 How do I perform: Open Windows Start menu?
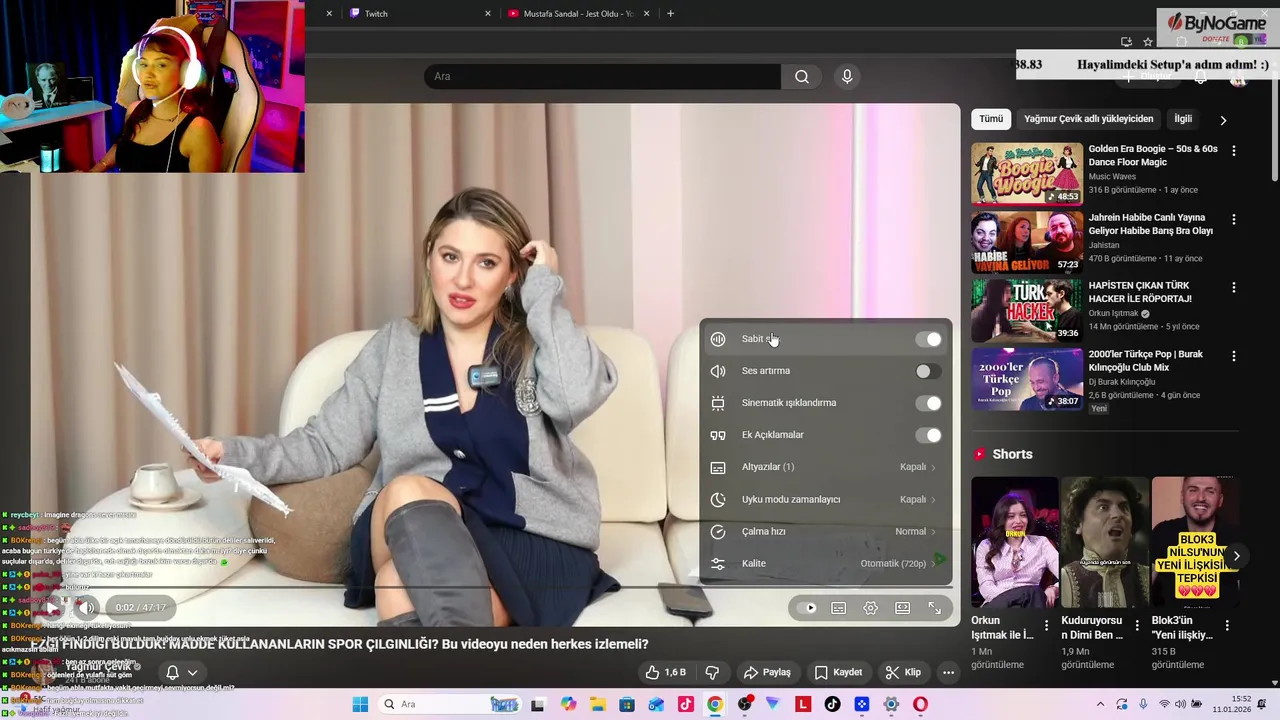(360, 704)
